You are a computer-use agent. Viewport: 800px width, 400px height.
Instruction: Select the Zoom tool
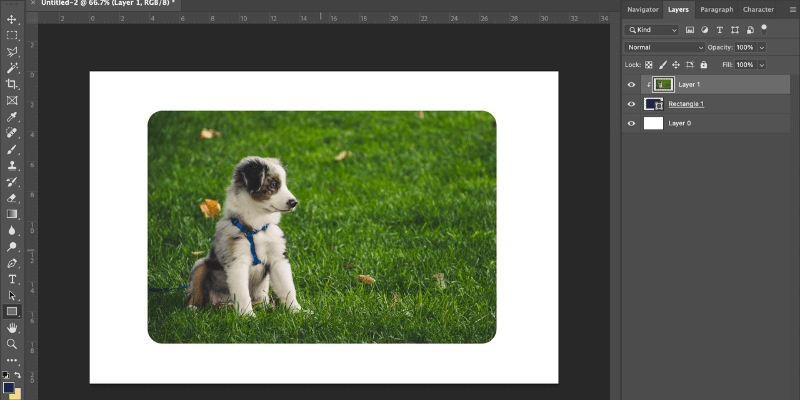coord(12,343)
